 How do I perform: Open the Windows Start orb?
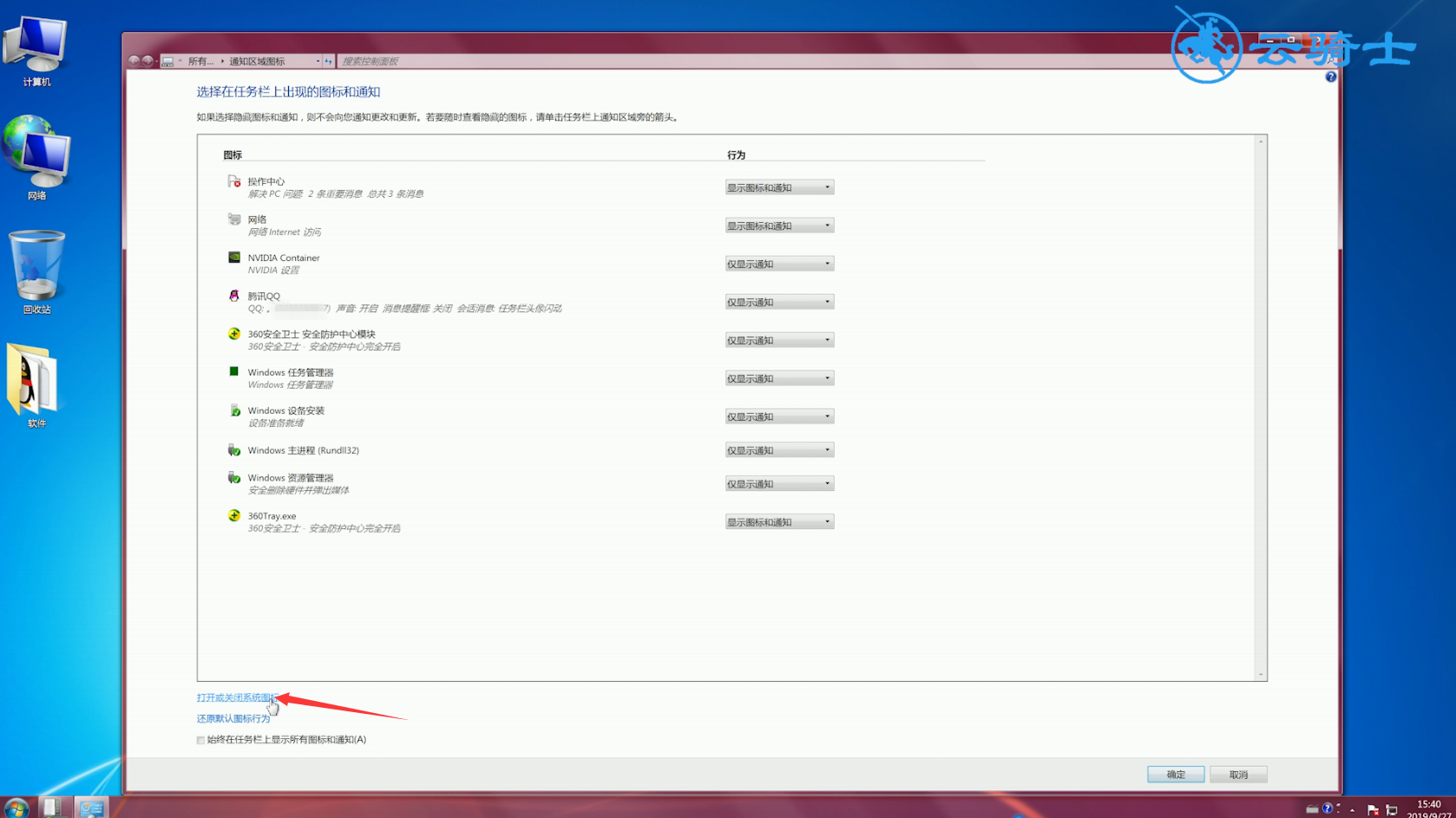tap(16, 808)
